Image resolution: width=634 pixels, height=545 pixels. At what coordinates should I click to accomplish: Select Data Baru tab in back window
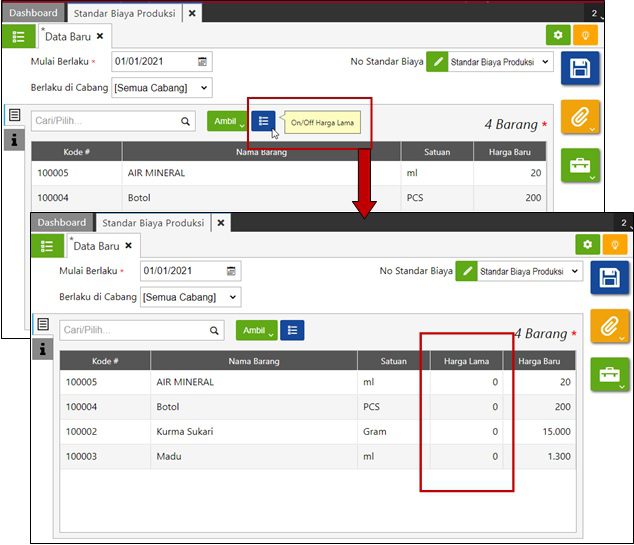[68, 37]
